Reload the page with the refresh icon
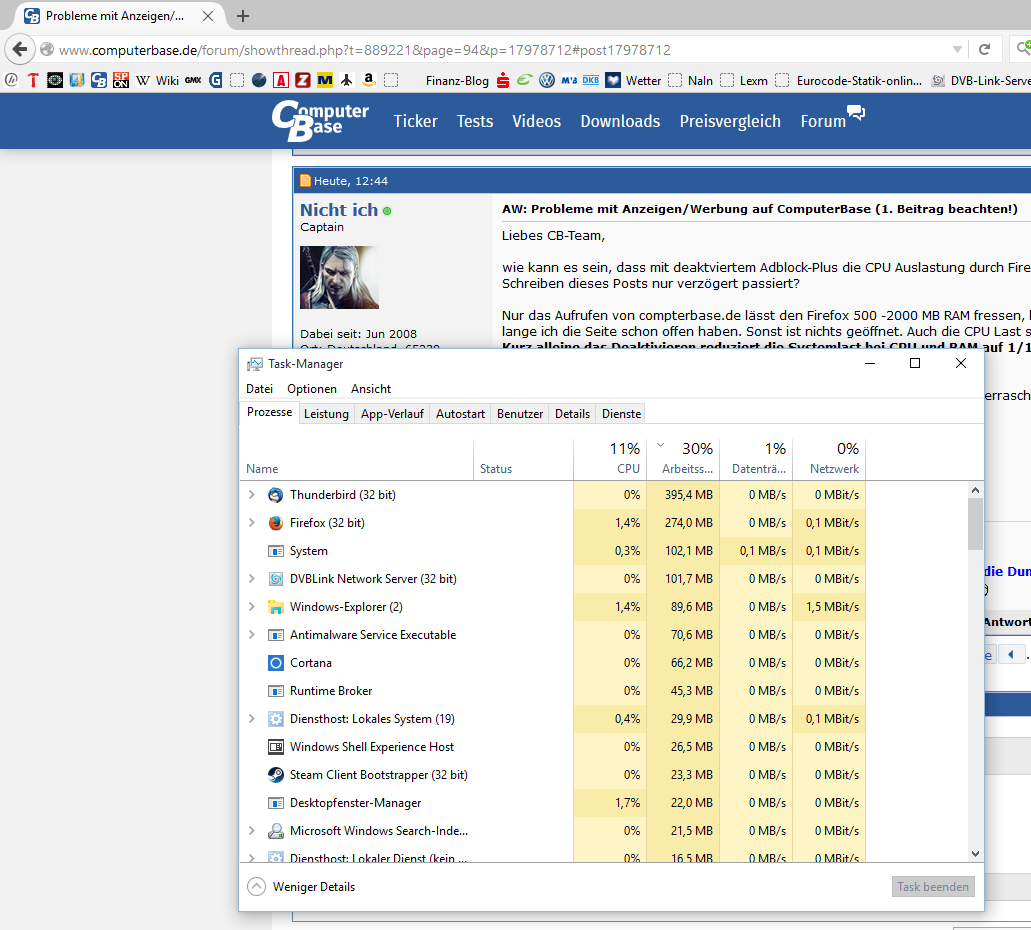The height and width of the screenshot is (930, 1031). coord(984,49)
